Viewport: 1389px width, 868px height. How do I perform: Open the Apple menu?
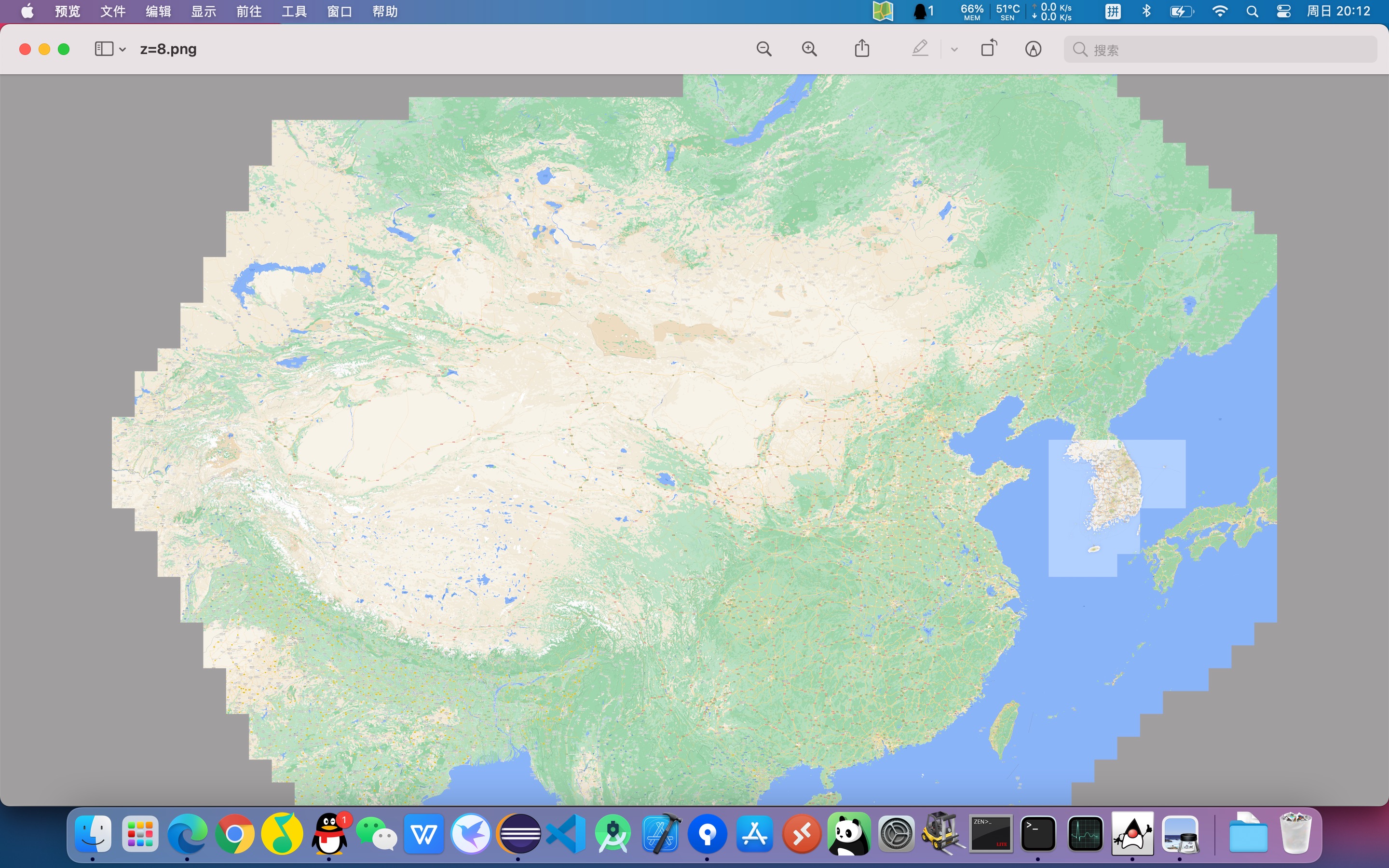(27, 11)
